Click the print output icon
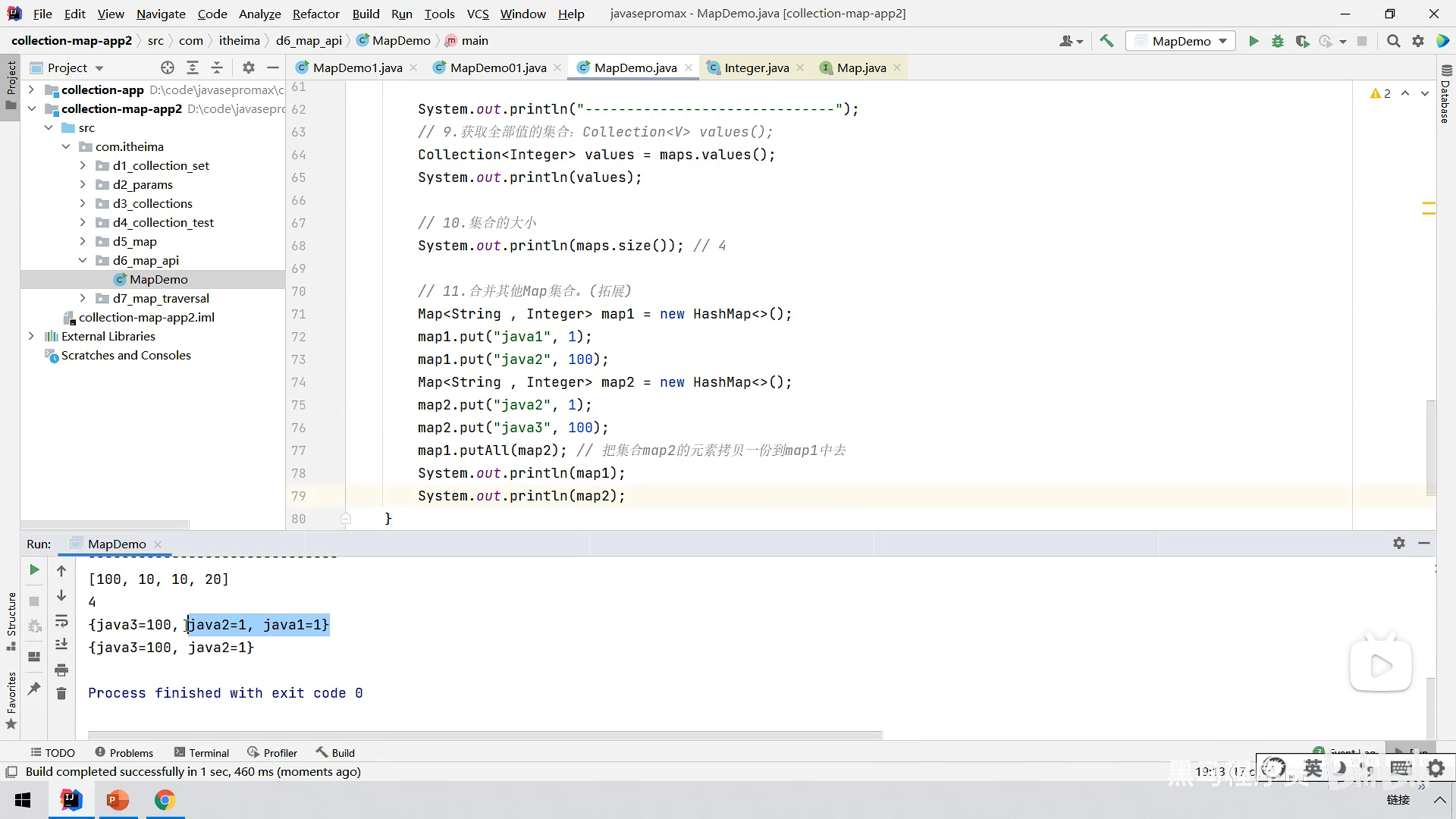Image resolution: width=1456 pixels, height=819 pixels. pos(61,670)
